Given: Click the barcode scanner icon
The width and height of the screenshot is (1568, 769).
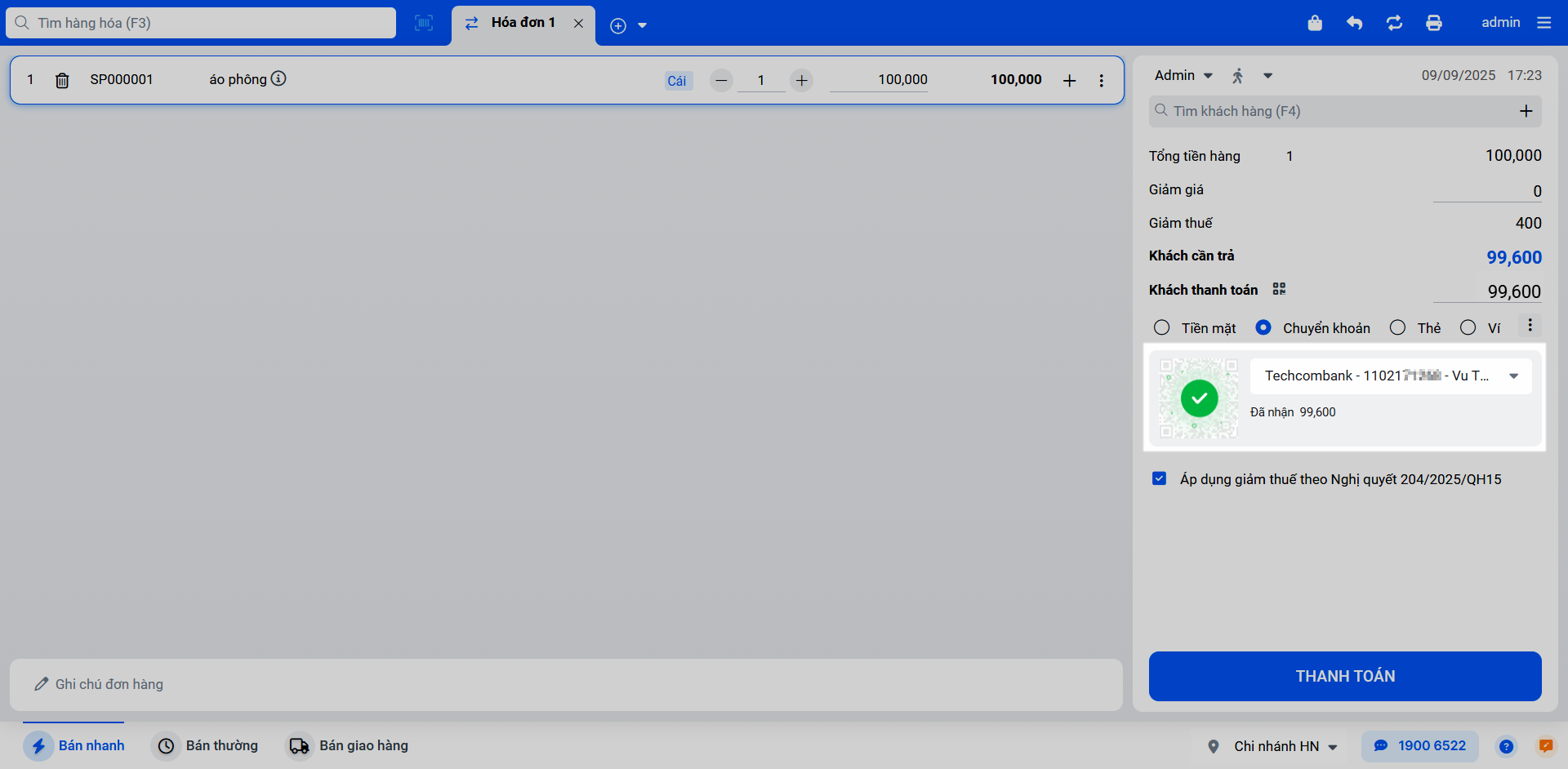Looking at the screenshot, I should 424,23.
